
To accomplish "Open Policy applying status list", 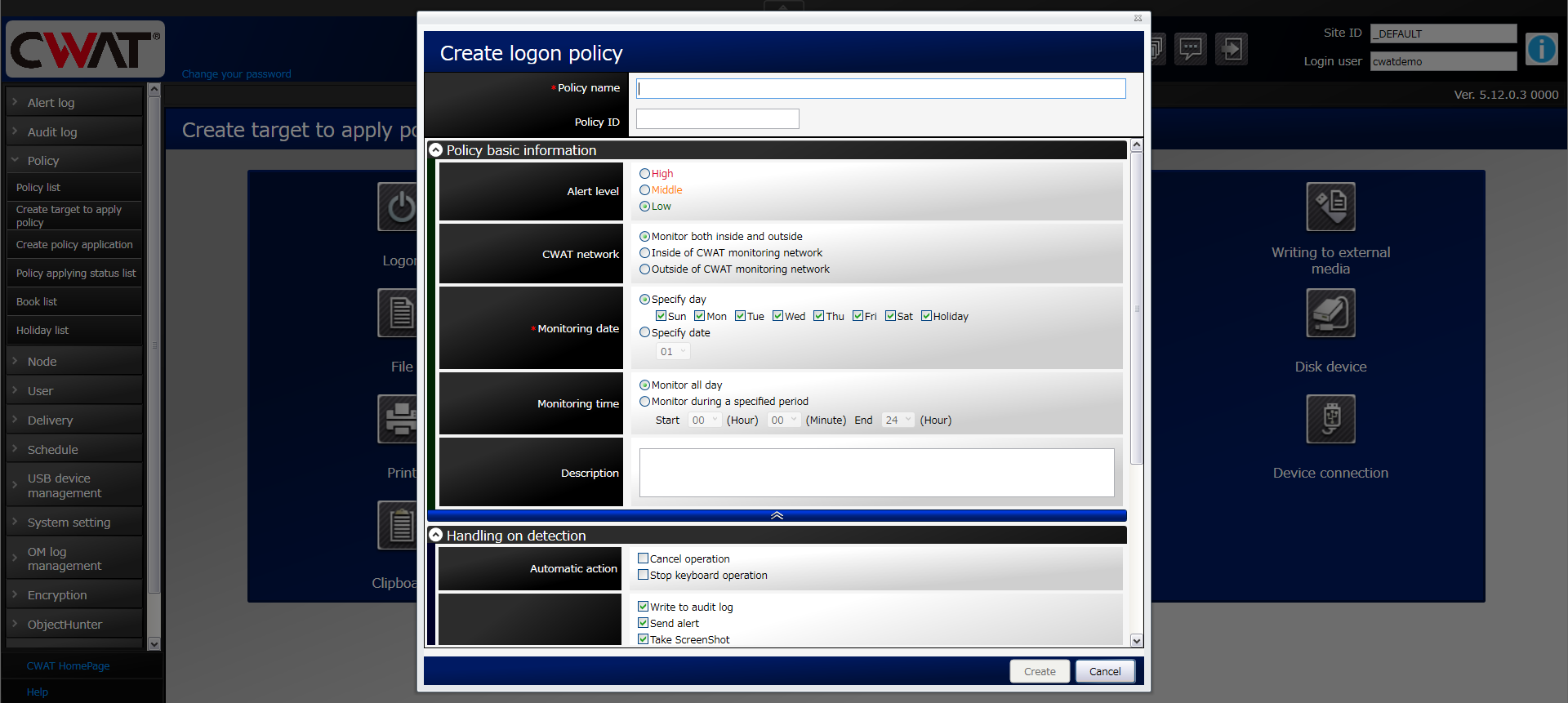I will pos(74,274).
